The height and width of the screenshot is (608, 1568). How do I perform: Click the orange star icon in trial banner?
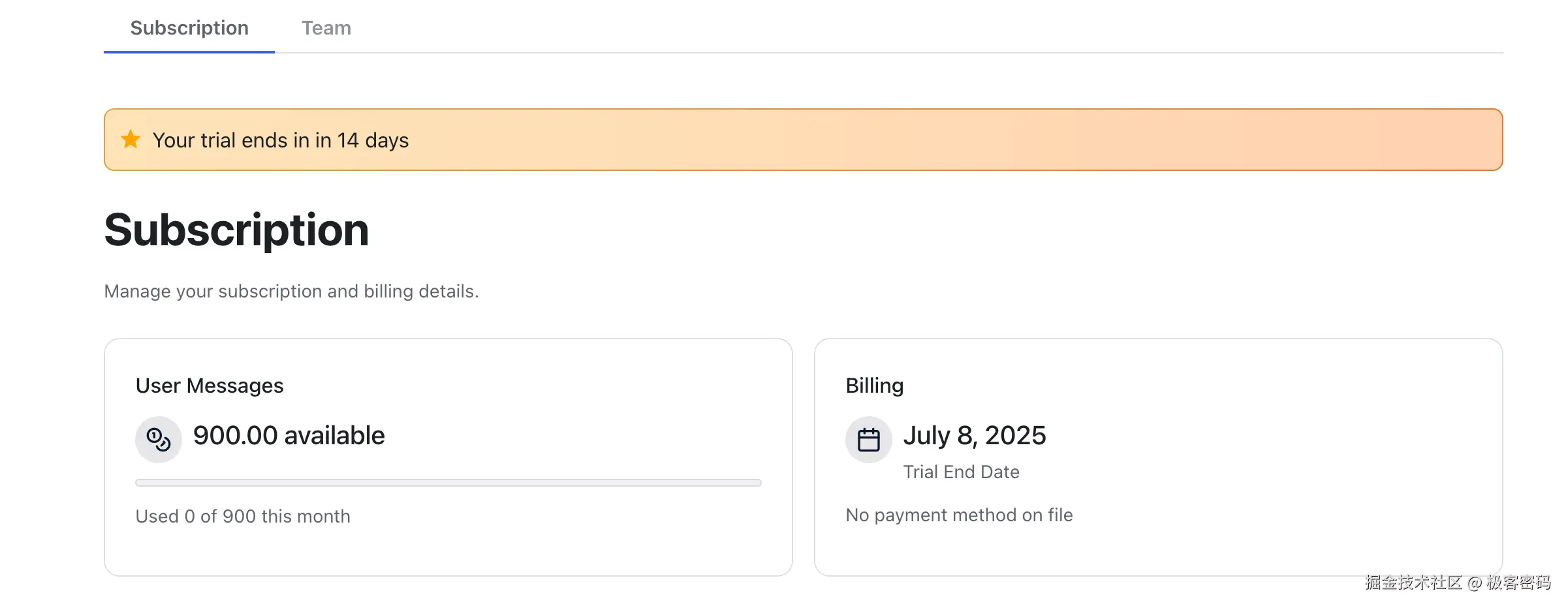click(x=131, y=139)
